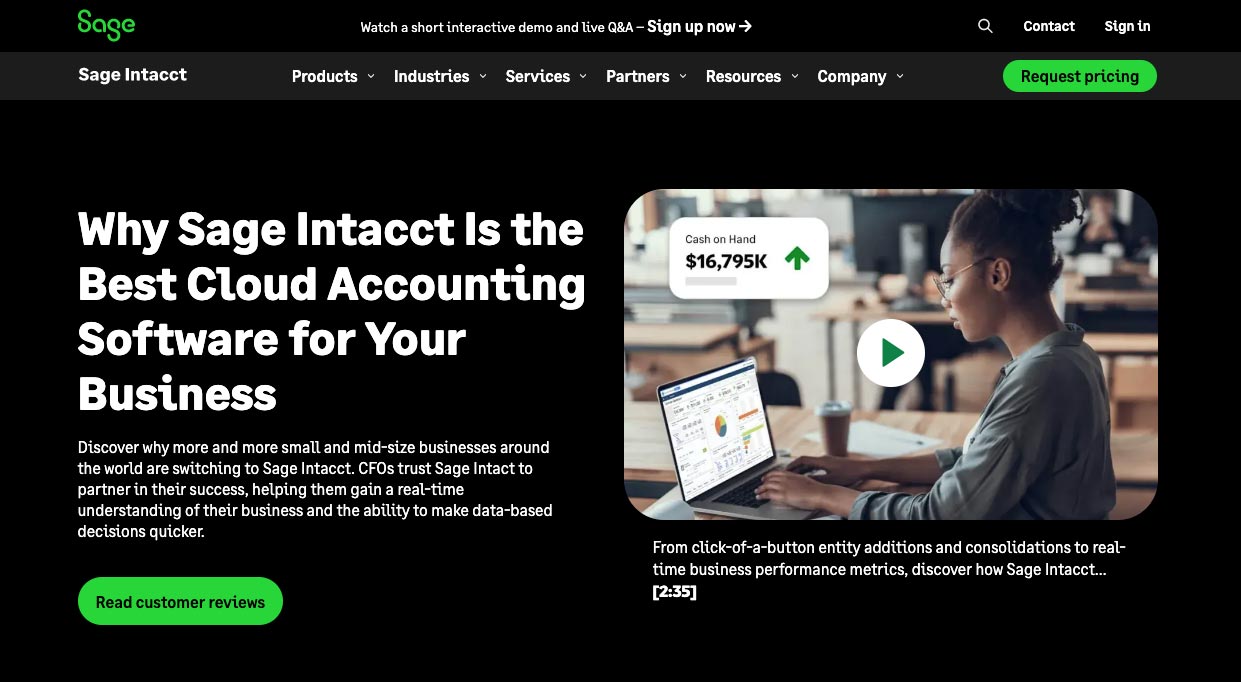The height and width of the screenshot is (682, 1241).
Task: Click the Cash on Hand card
Action: click(749, 258)
